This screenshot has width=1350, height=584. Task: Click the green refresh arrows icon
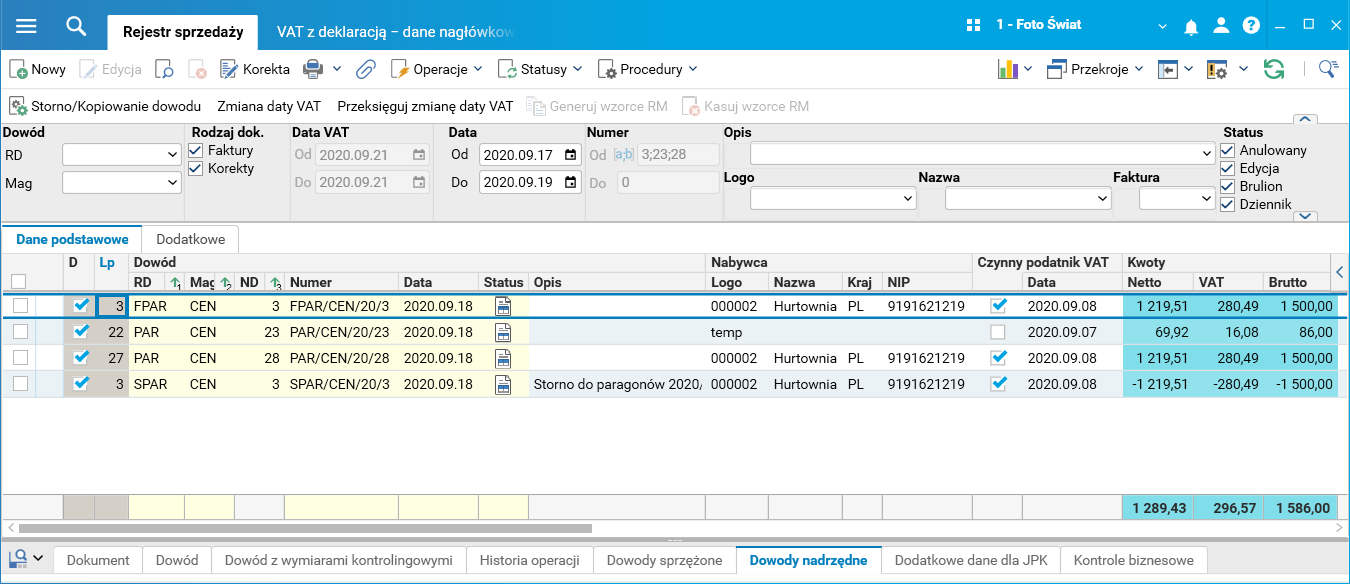(1273, 69)
